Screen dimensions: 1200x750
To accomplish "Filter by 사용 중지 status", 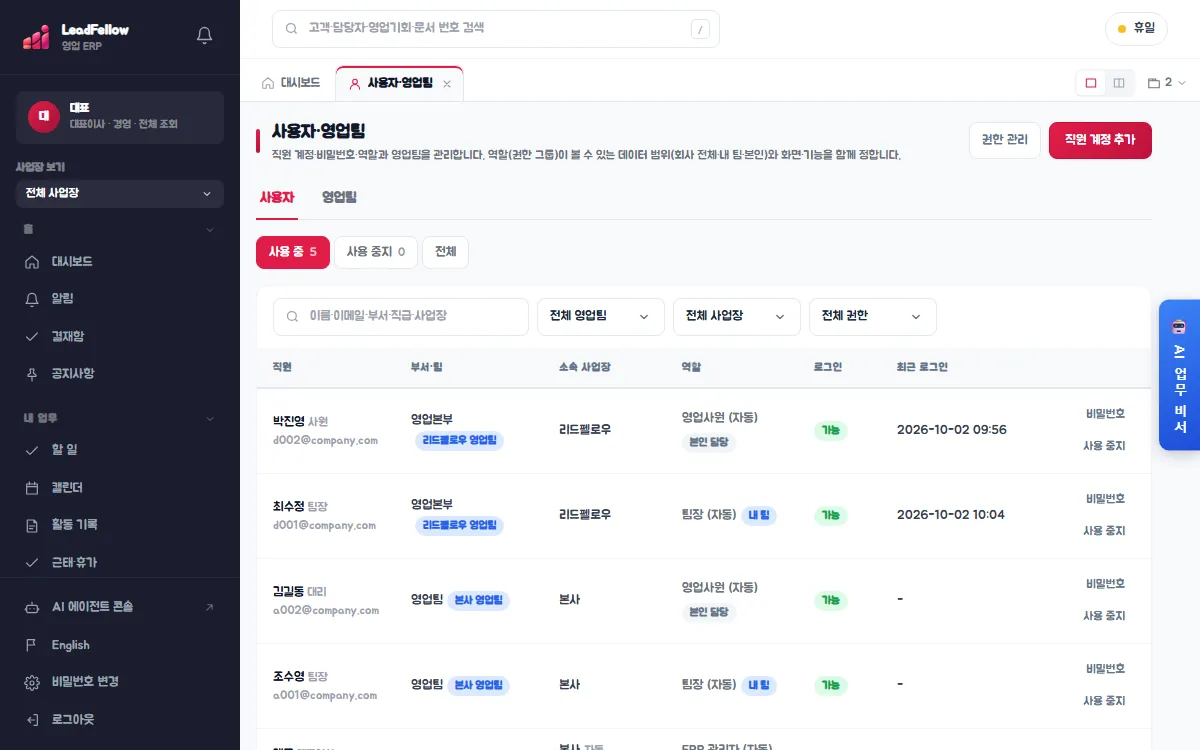I will (376, 252).
